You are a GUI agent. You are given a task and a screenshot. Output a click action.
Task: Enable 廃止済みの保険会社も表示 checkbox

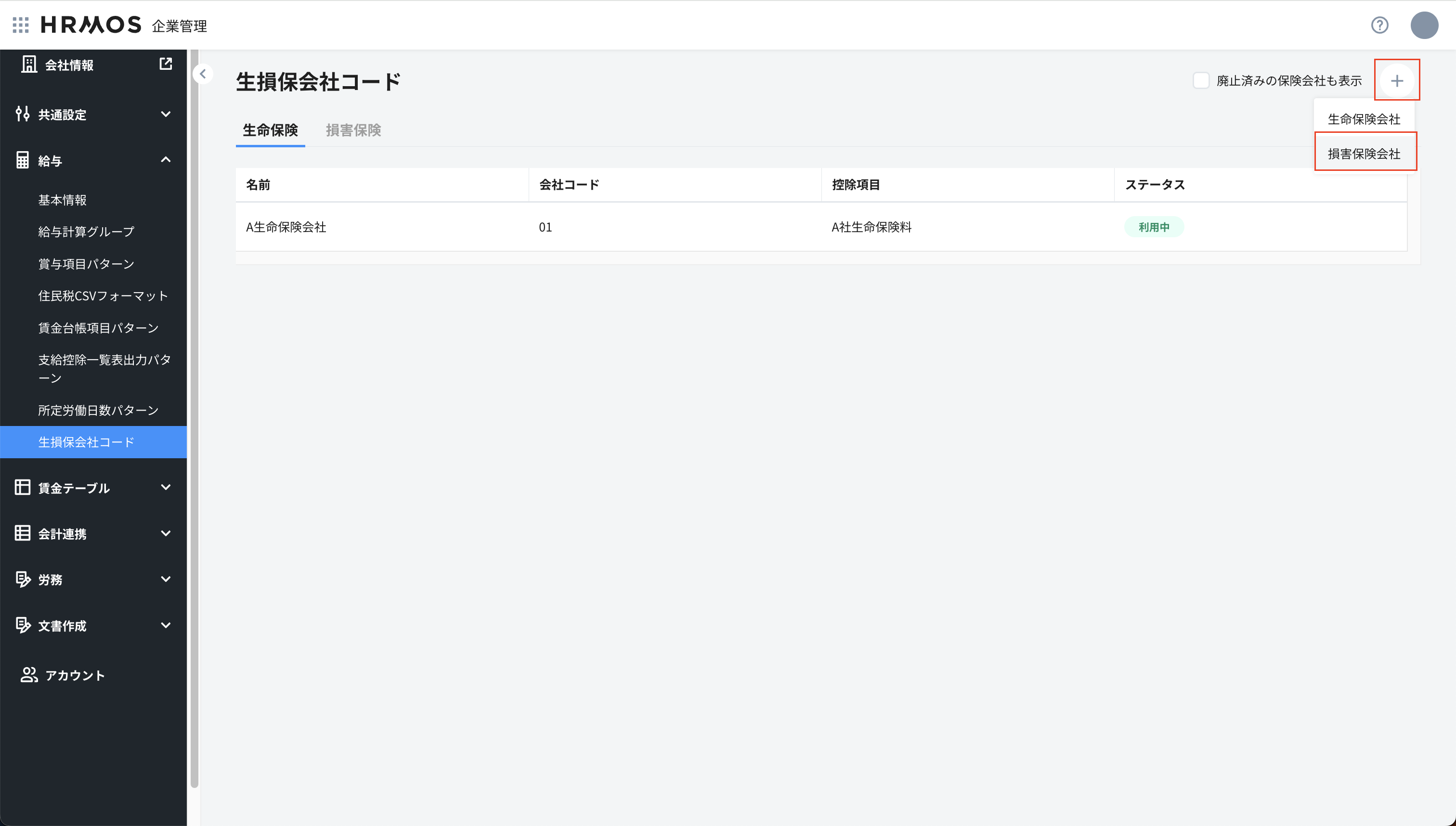[x=1201, y=80]
